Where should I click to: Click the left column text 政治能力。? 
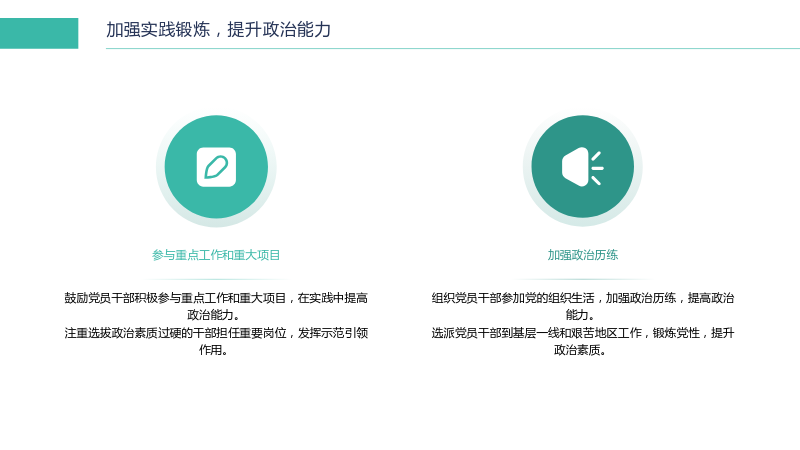coord(213,315)
